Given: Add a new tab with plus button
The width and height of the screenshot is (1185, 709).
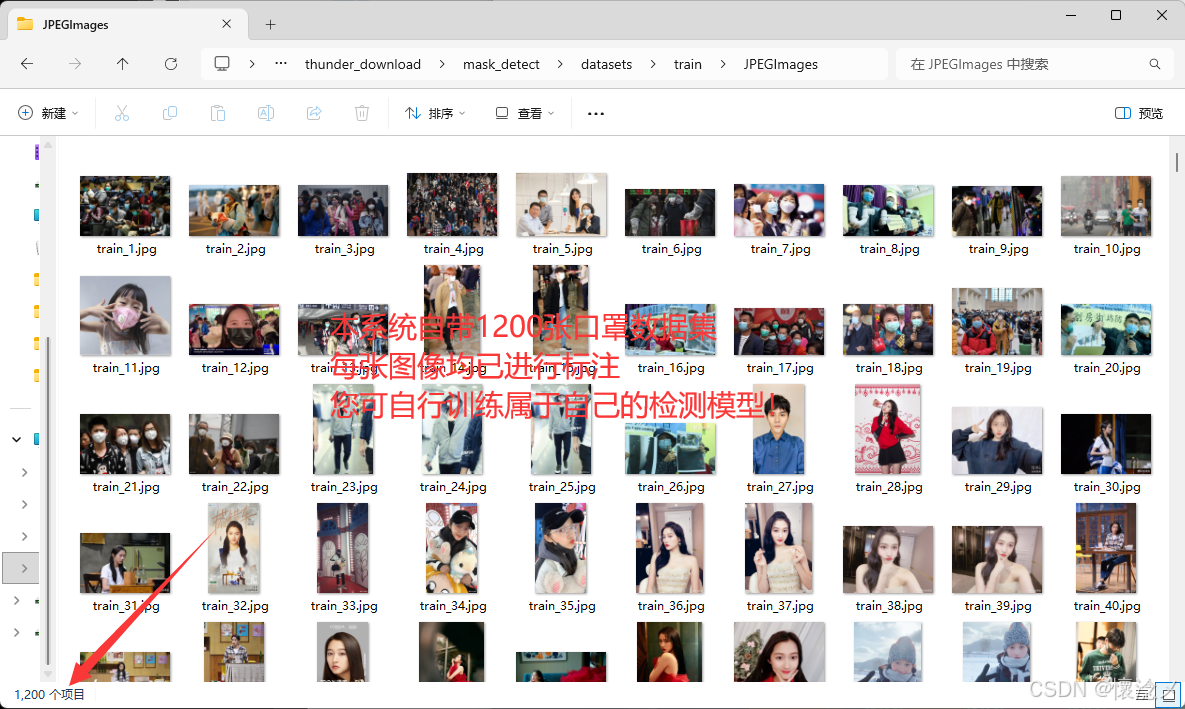Looking at the screenshot, I should (x=271, y=25).
